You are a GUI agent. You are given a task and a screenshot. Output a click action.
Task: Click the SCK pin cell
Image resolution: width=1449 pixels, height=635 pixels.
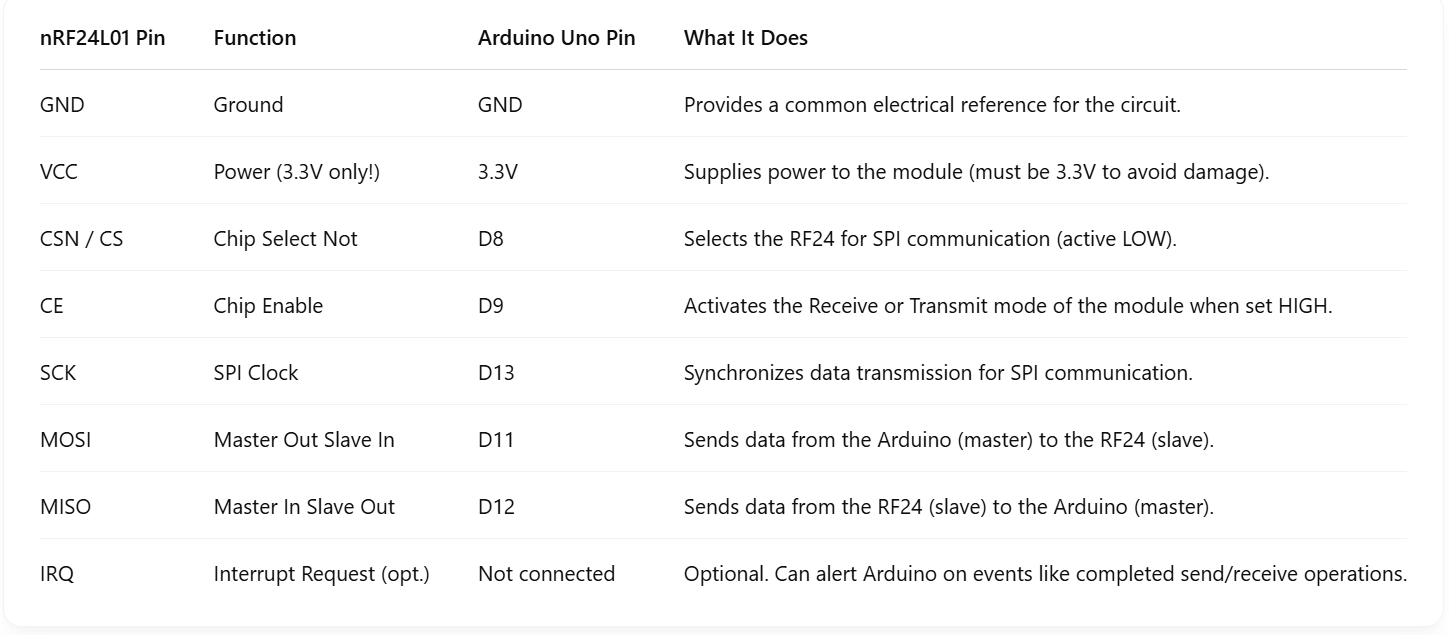[58, 373]
